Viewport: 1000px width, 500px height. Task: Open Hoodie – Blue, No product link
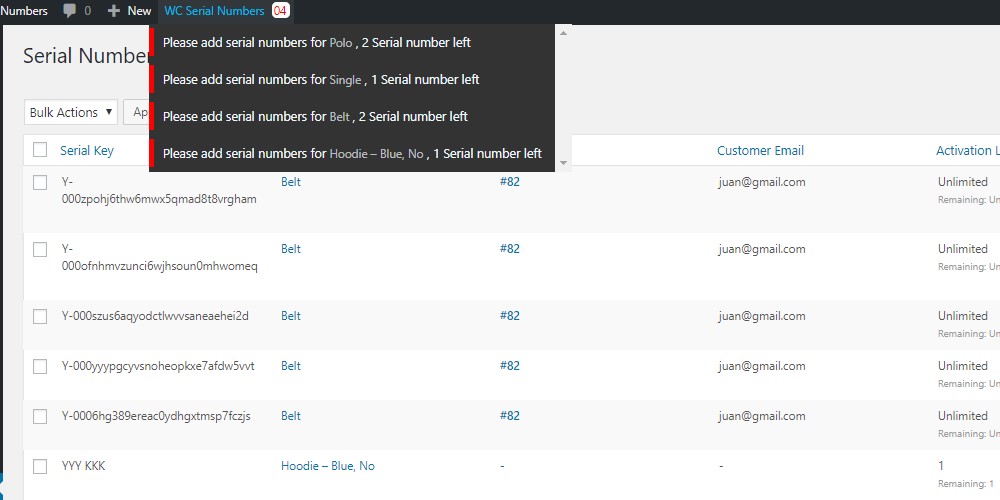click(x=328, y=466)
